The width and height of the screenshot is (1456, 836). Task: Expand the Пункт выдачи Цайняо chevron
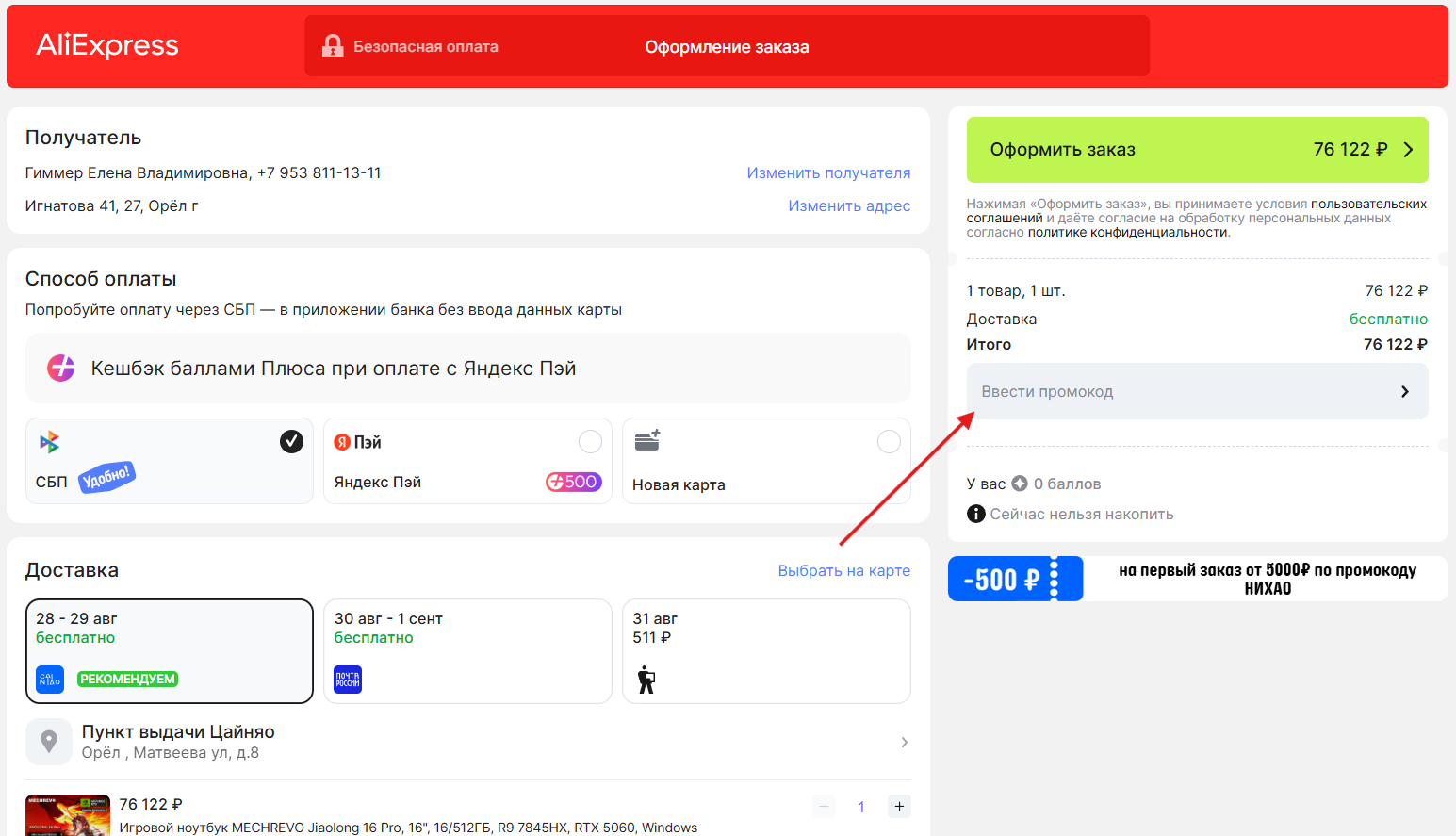coord(904,742)
